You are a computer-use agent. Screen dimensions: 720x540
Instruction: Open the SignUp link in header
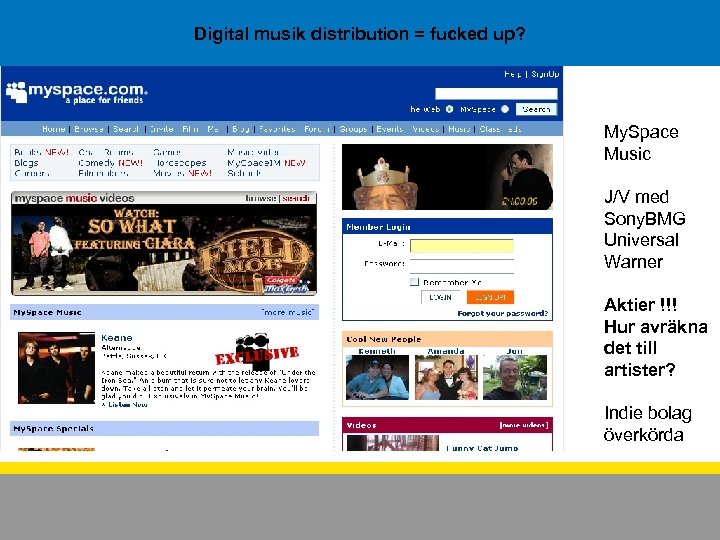545,74
